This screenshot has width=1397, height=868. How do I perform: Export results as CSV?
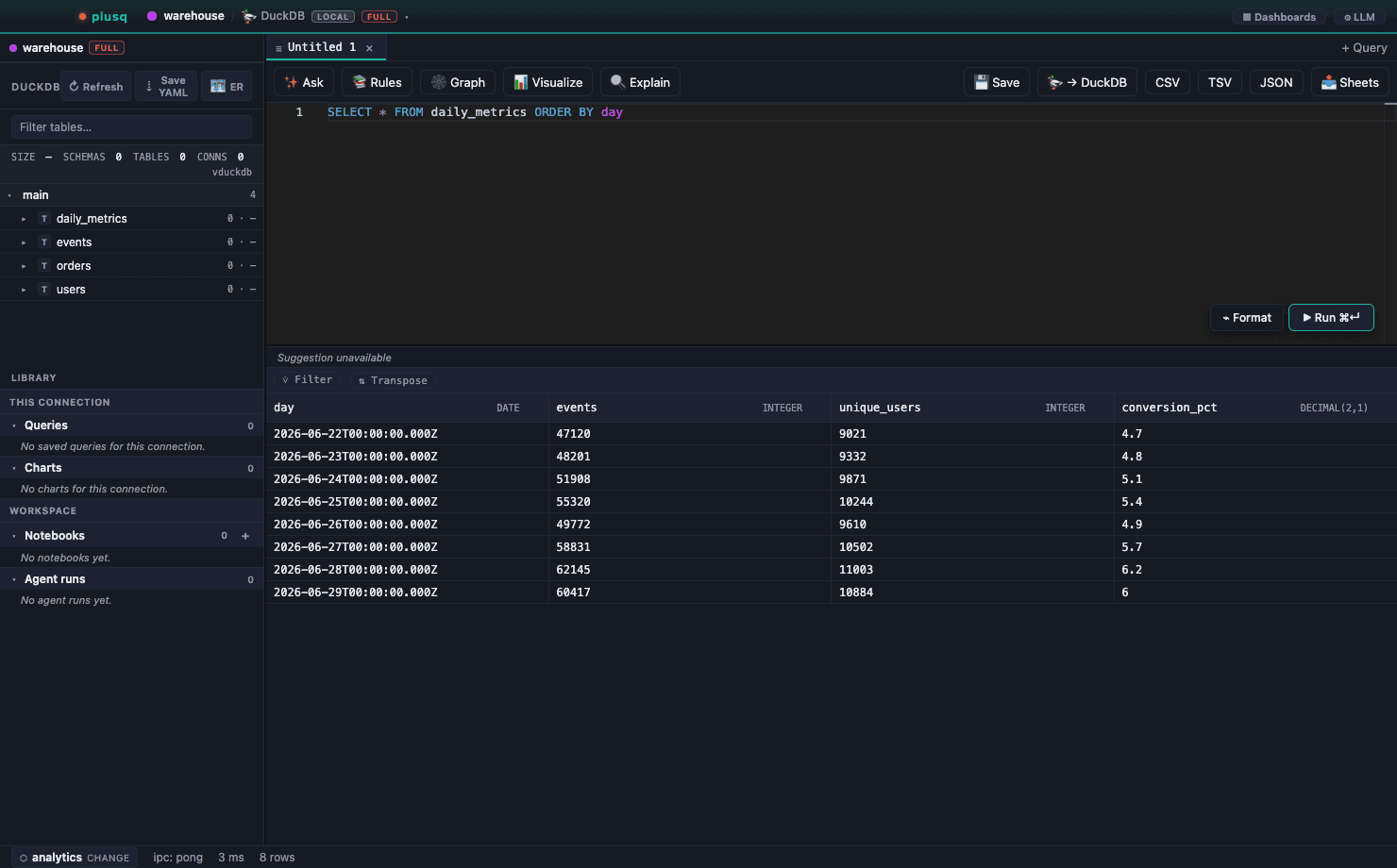[1168, 82]
